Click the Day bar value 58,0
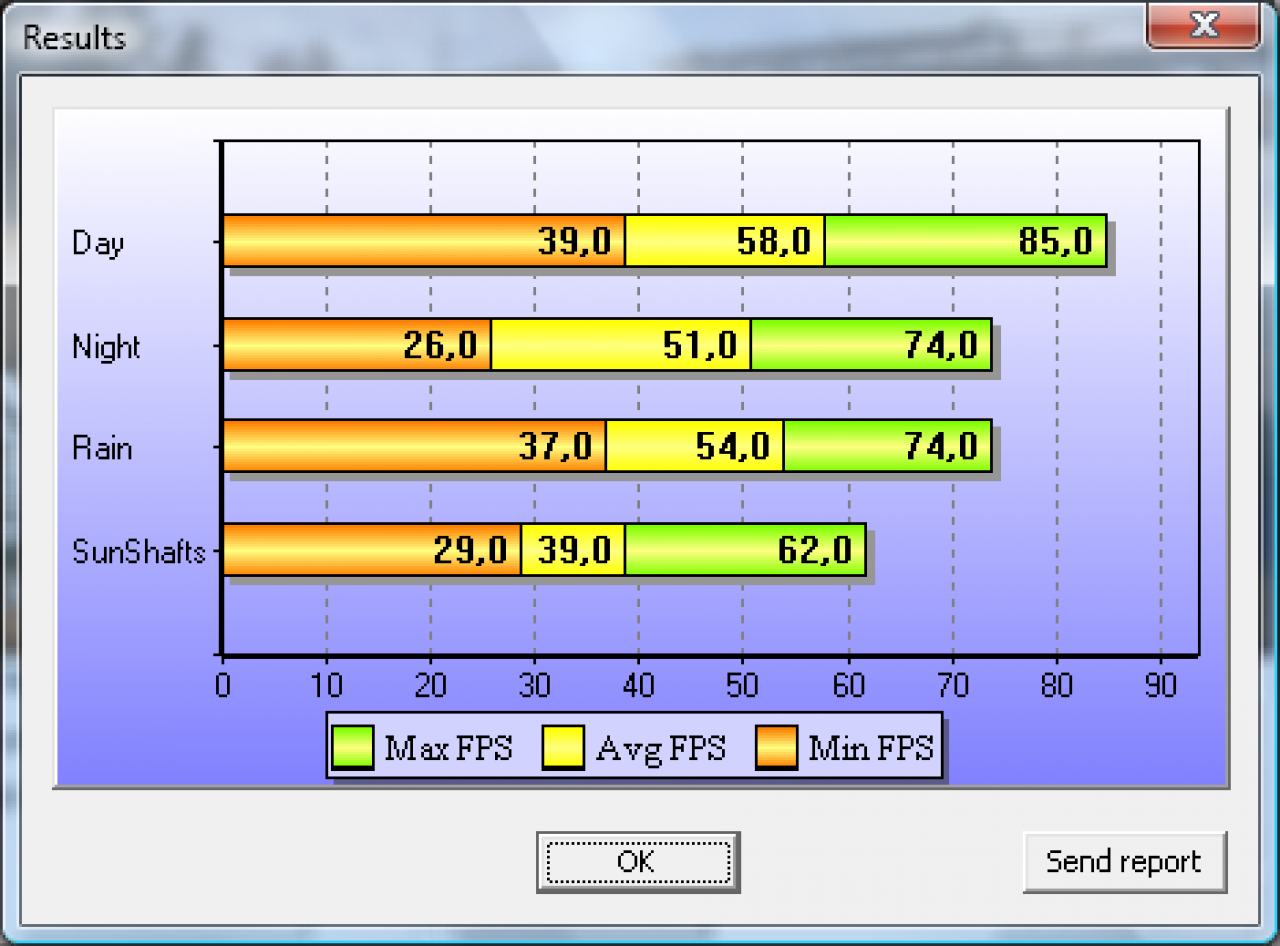 point(774,241)
